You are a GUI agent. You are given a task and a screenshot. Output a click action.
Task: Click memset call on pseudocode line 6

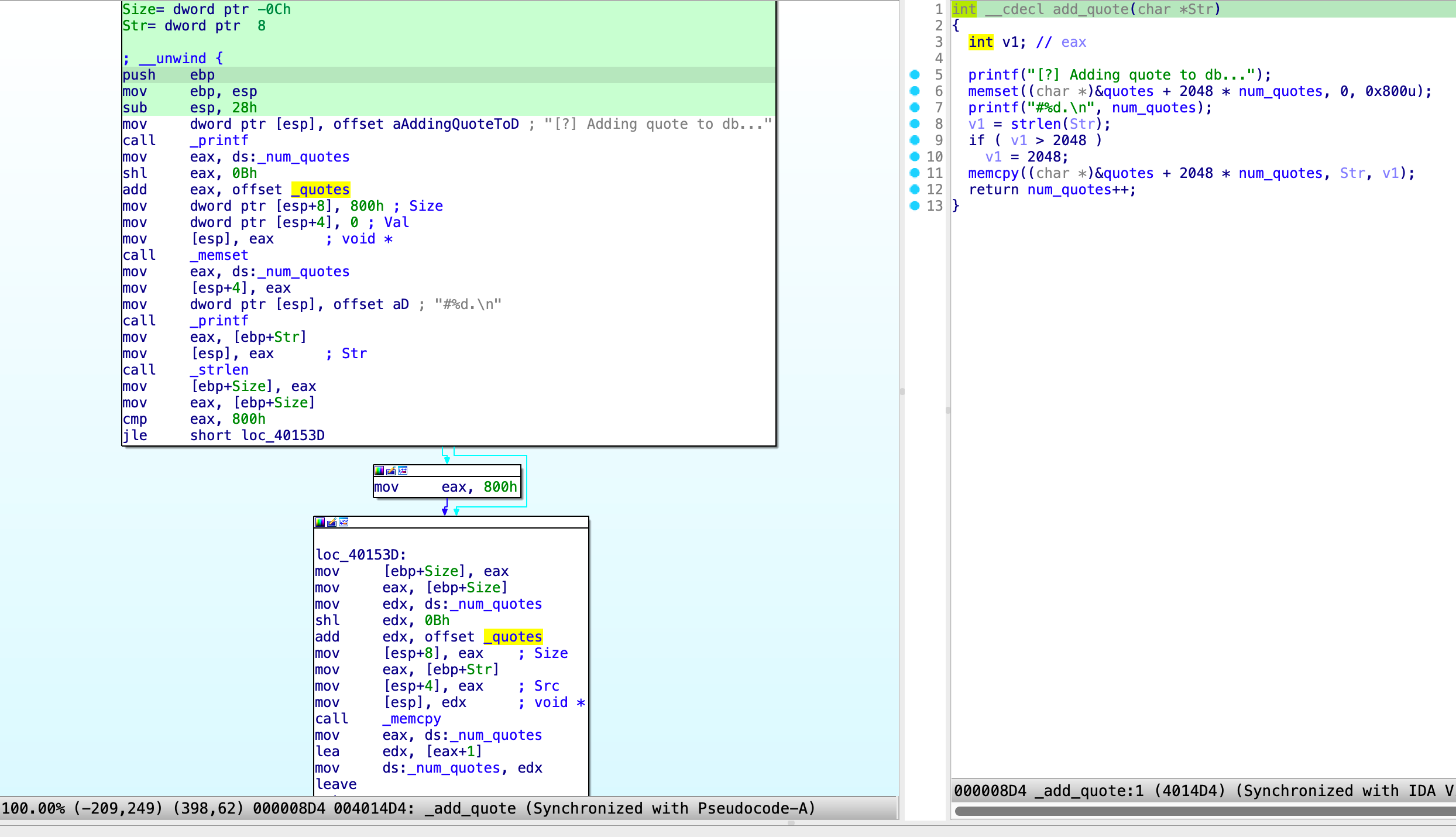[x=993, y=91]
